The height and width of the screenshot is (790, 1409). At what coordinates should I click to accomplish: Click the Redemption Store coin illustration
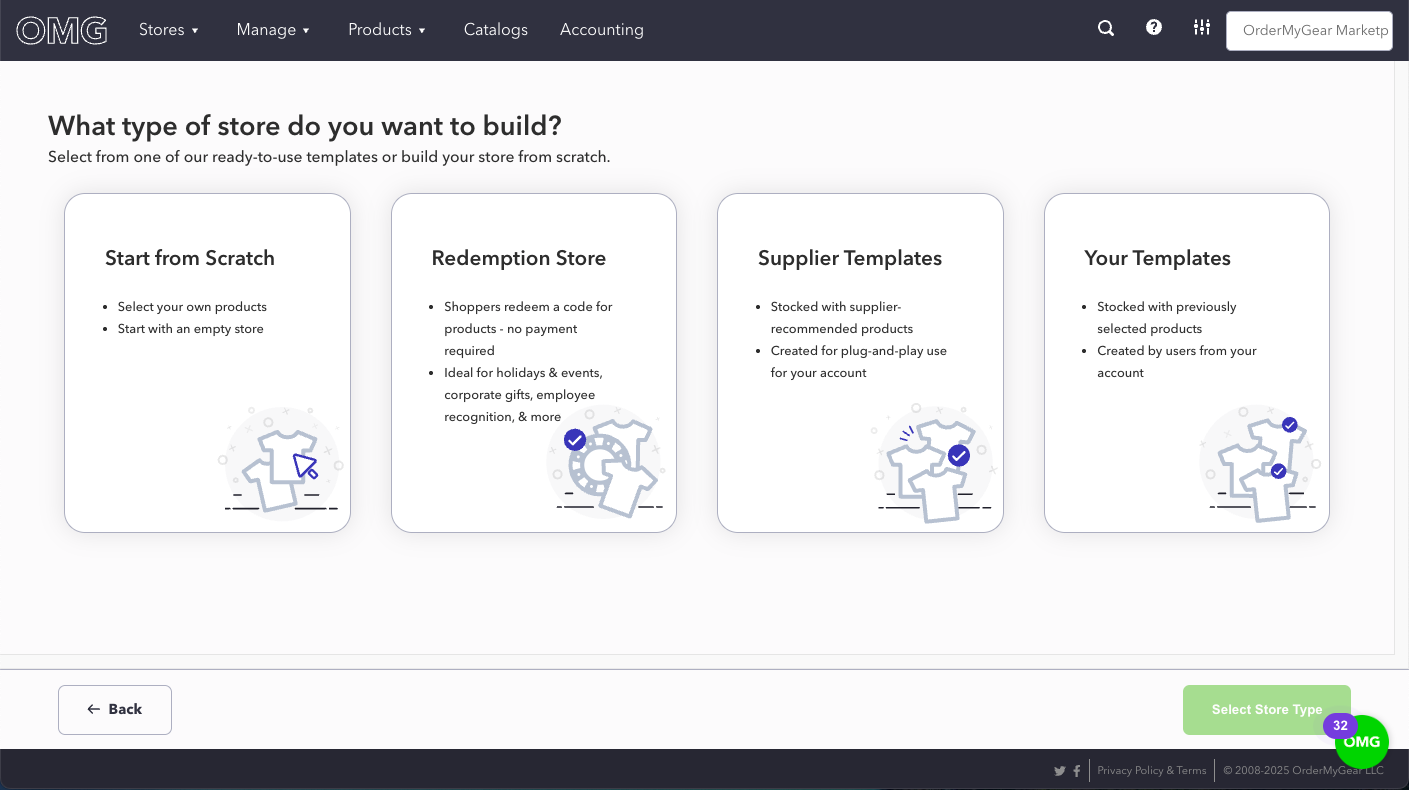click(x=606, y=462)
